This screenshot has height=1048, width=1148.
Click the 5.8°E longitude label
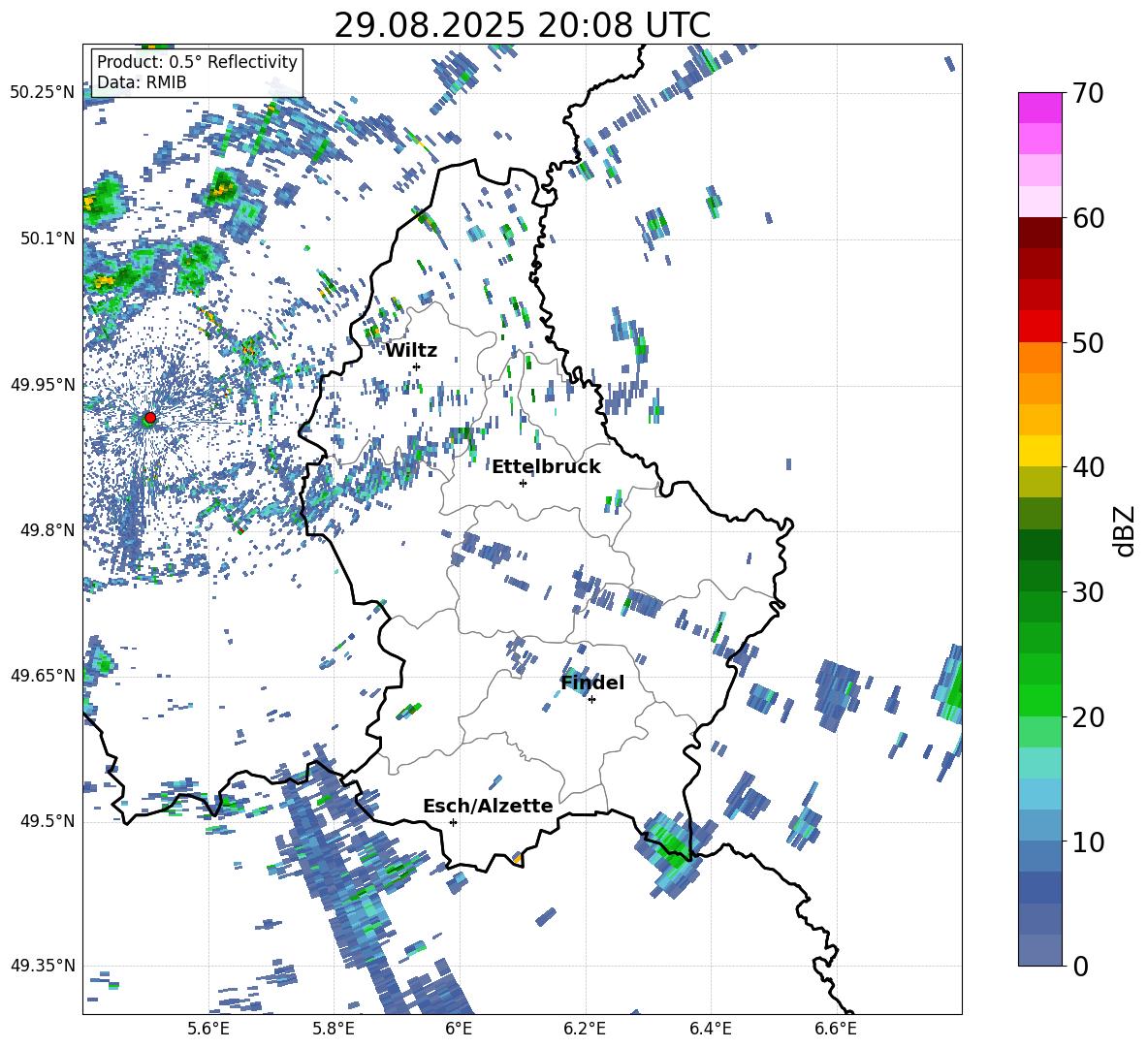click(334, 1029)
